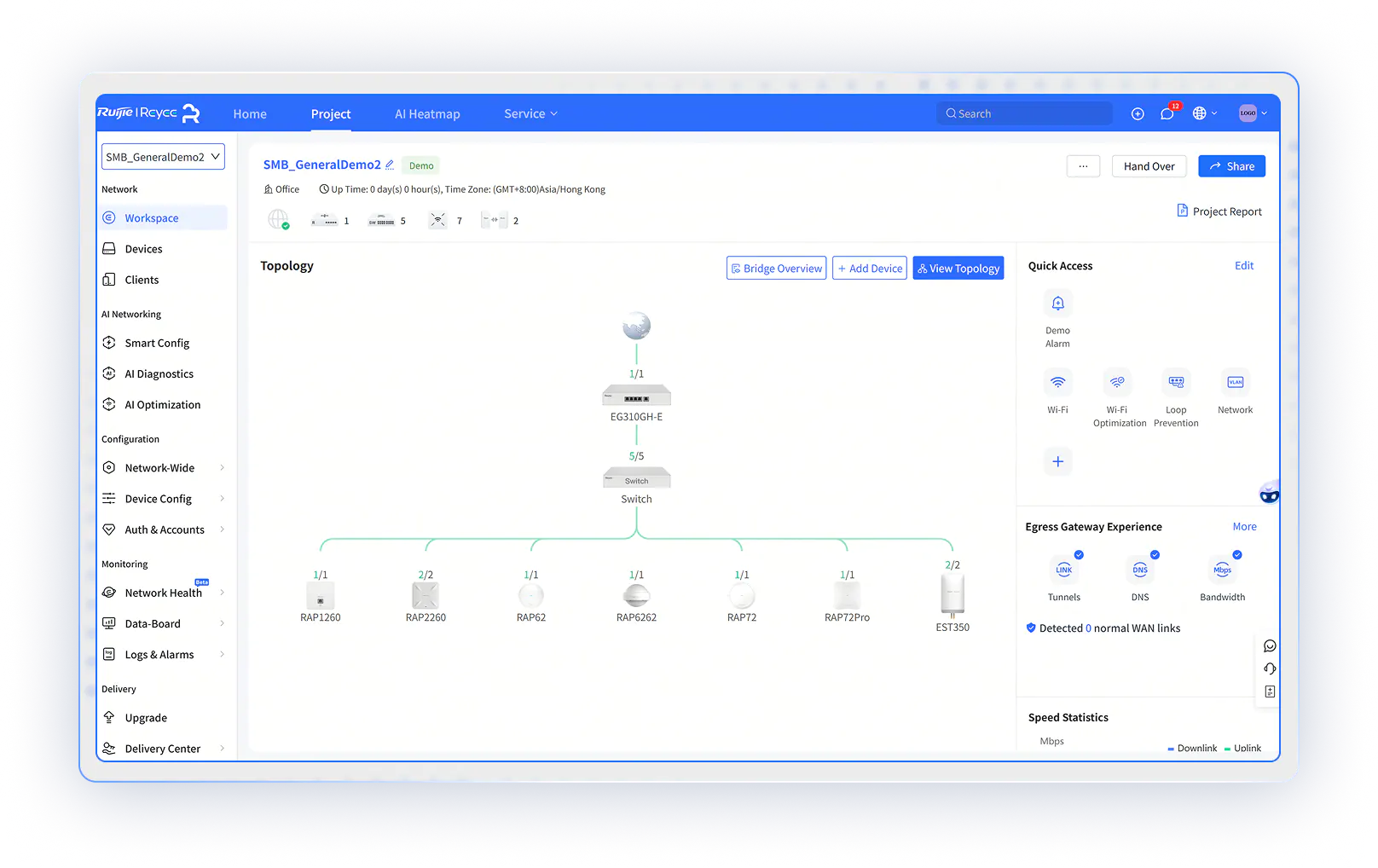Open the Demo Alarm quick access icon

(1057, 304)
